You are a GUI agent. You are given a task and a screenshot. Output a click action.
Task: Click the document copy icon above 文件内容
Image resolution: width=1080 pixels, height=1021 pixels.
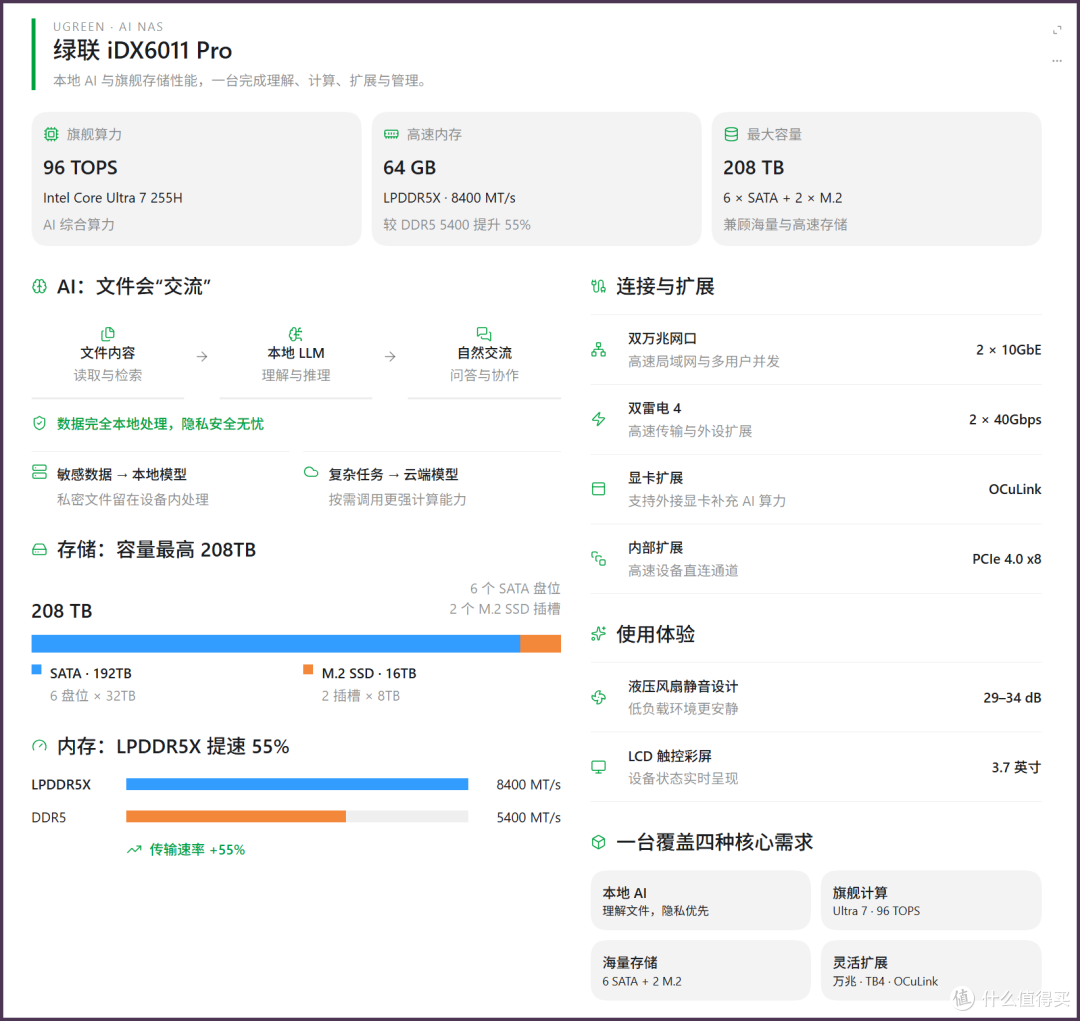[107, 334]
